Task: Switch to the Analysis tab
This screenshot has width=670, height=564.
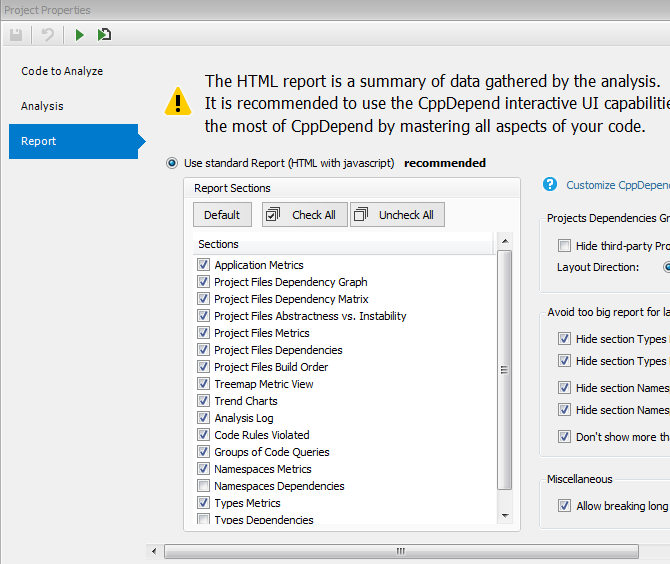Action: pyautogui.click(x=42, y=106)
